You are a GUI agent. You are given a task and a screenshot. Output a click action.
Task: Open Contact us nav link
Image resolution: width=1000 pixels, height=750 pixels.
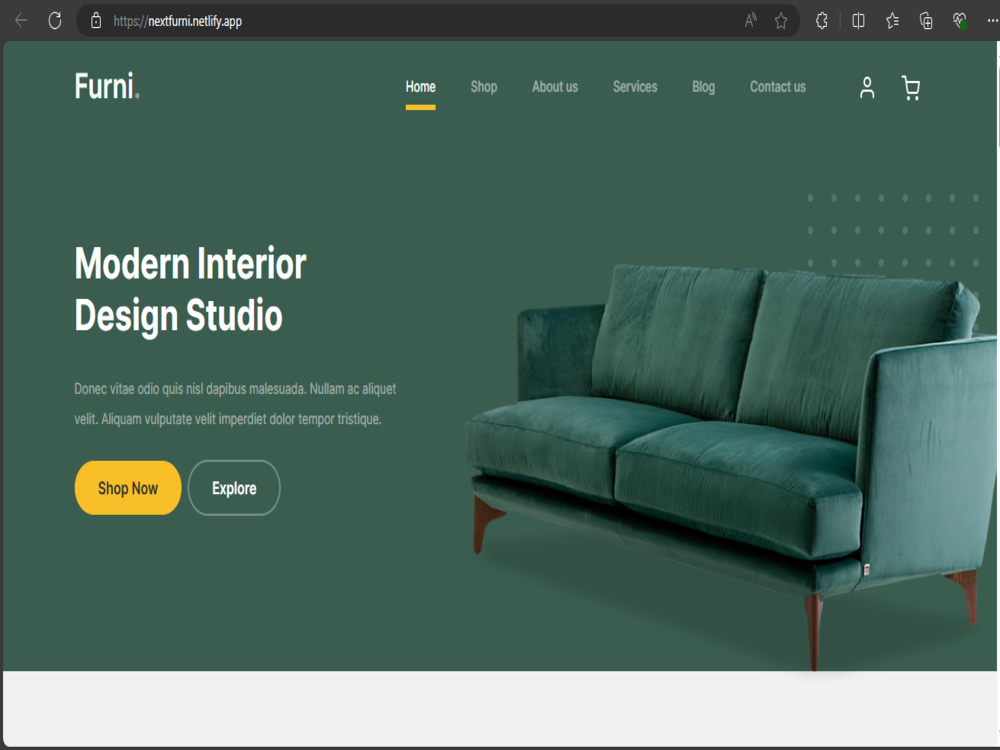coord(777,87)
